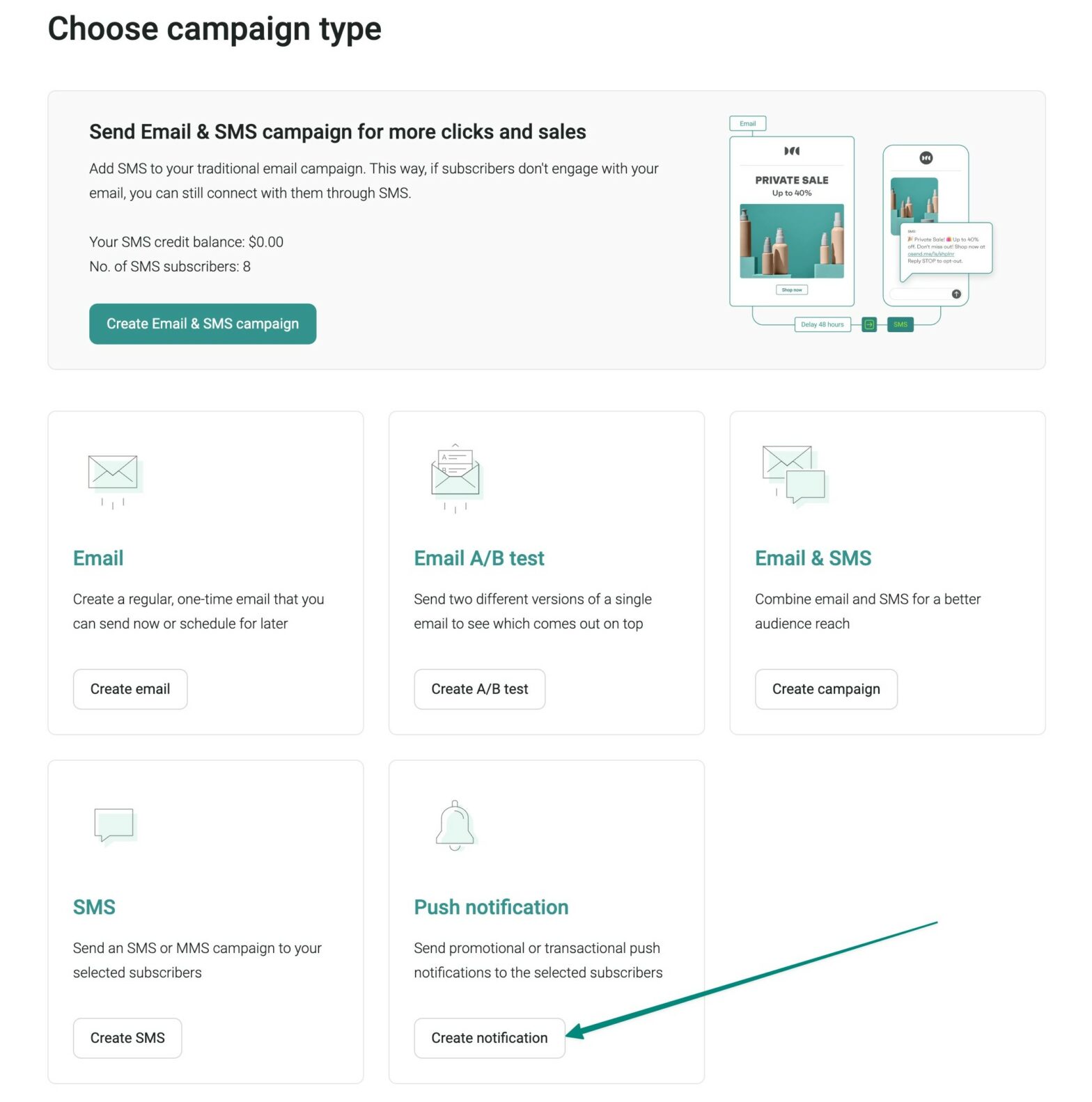Open the Email A/B test card heading
This screenshot has width=1092, height=1102.
tap(479, 558)
